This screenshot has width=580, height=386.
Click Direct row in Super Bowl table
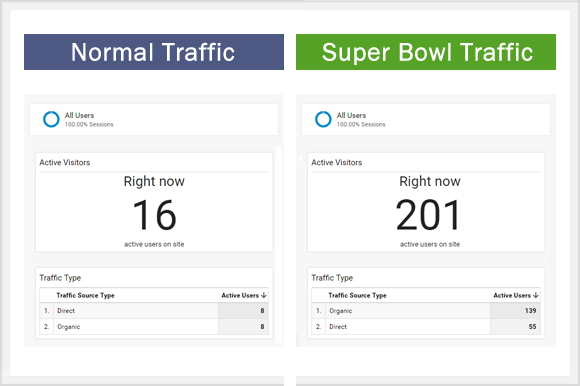[426, 326]
